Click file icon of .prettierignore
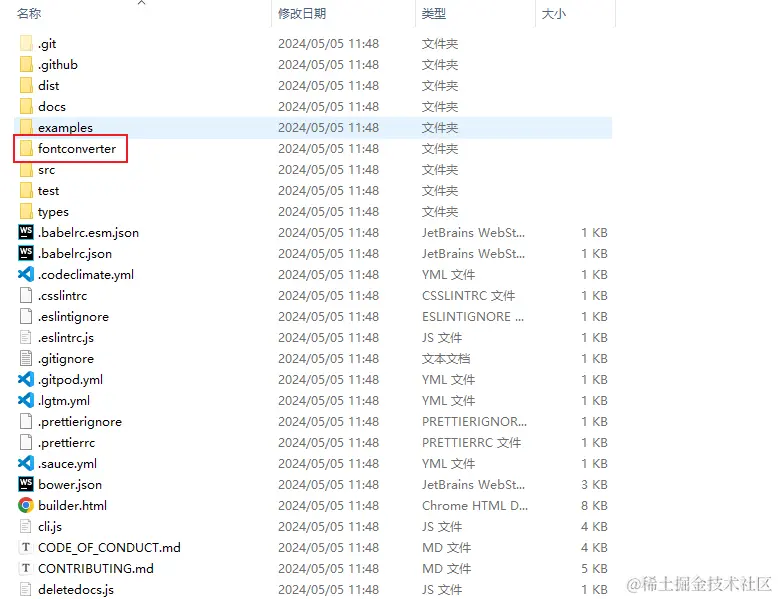 coord(26,421)
